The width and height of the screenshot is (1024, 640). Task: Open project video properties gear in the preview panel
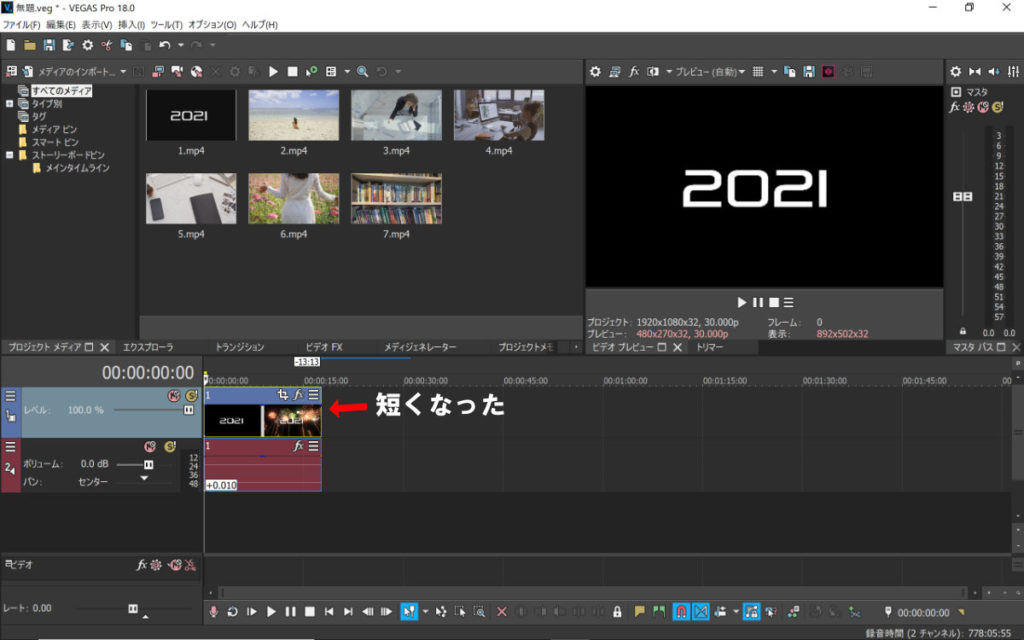click(595, 72)
